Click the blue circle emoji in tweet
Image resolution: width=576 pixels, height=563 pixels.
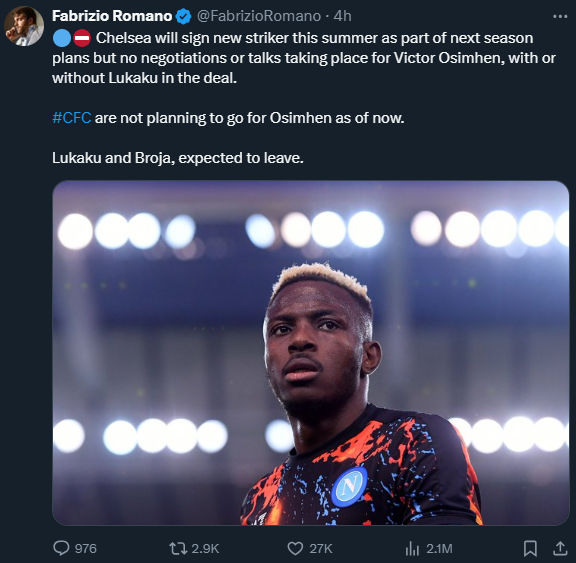(x=62, y=38)
